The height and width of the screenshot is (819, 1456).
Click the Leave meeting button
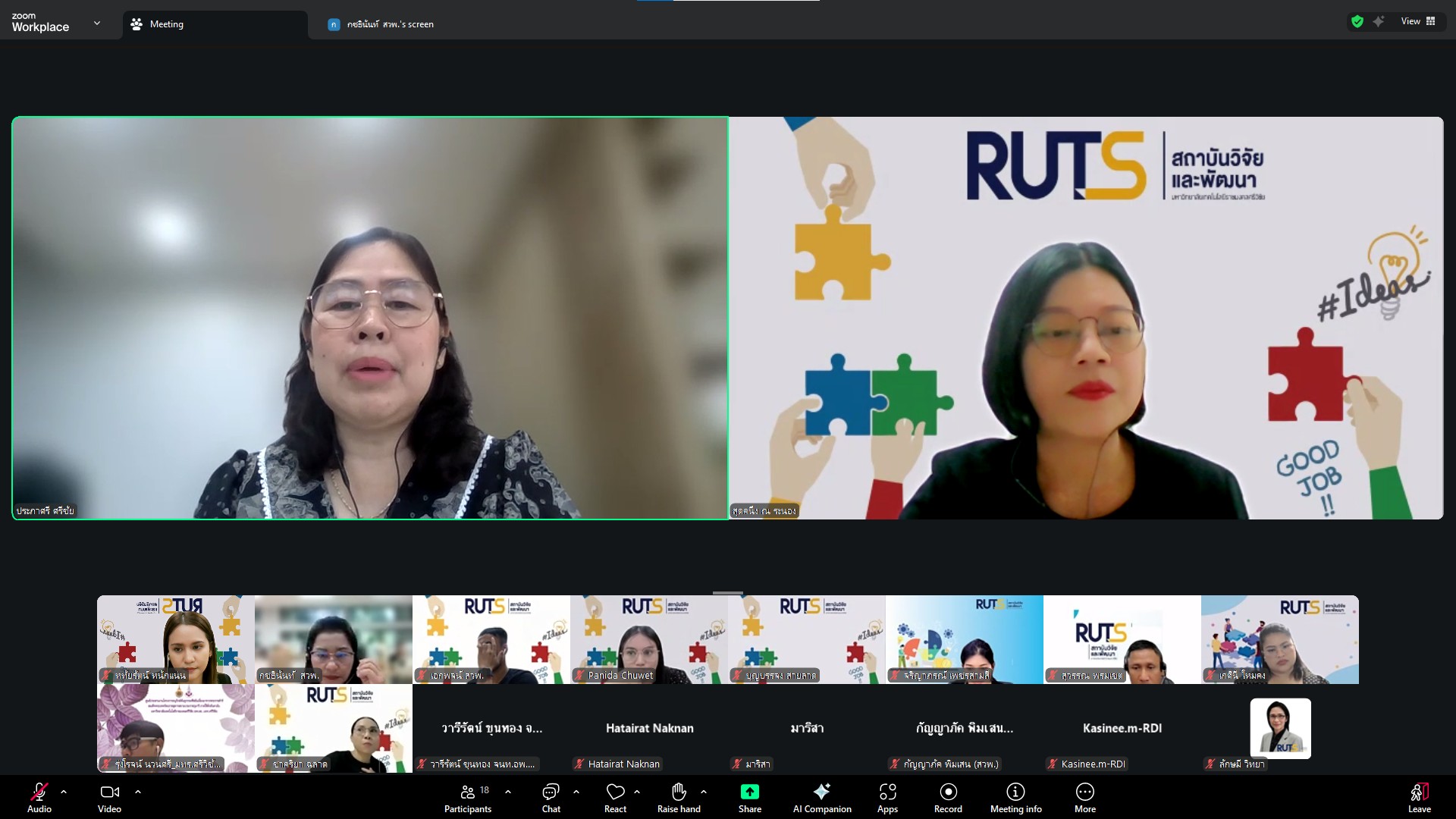(x=1419, y=797)
